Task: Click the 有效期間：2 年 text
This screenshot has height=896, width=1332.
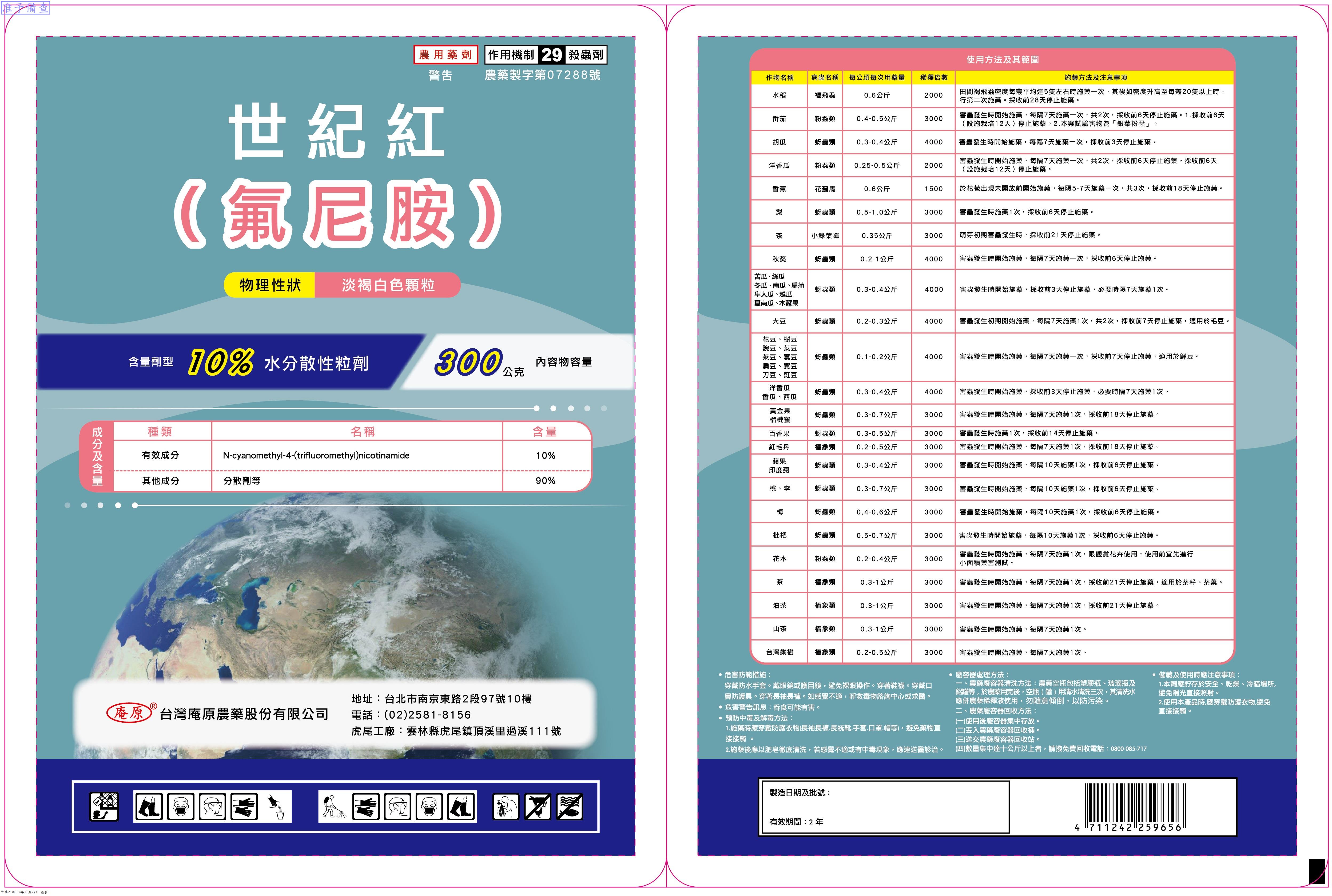Action: pyautogui.click(x=796, y=822)
